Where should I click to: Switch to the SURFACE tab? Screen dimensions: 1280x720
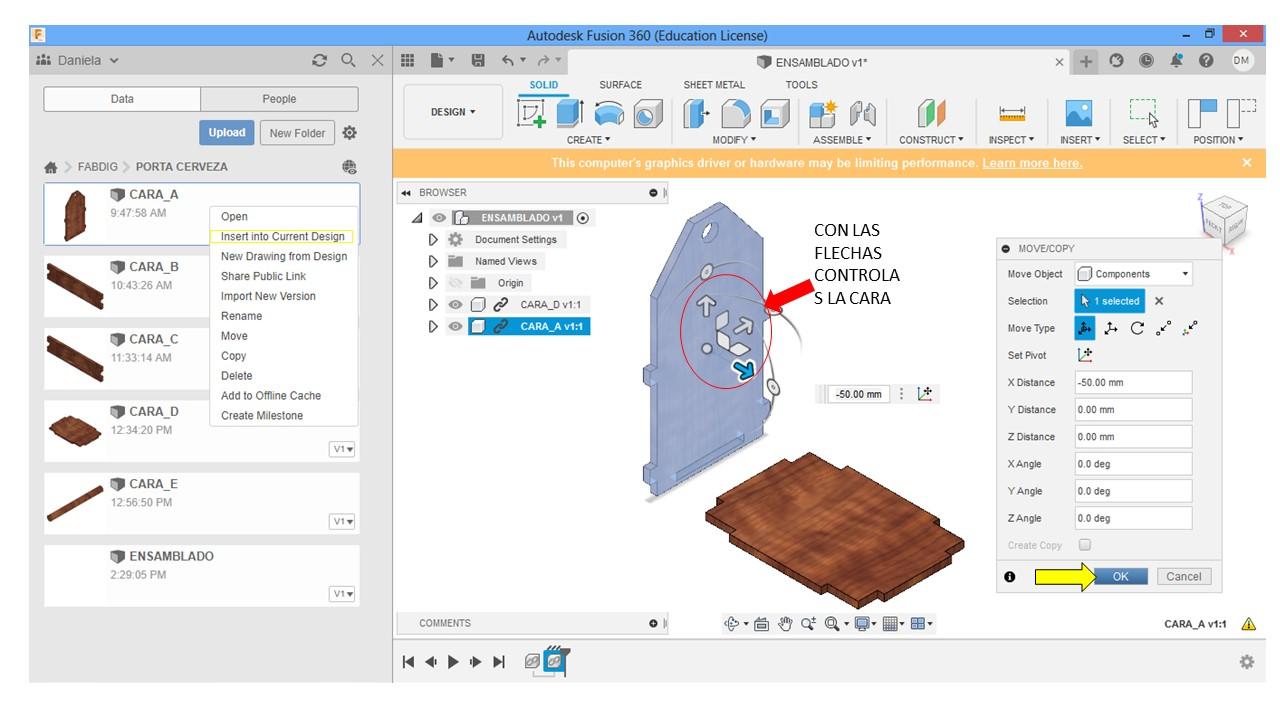[x=620, y=85]
